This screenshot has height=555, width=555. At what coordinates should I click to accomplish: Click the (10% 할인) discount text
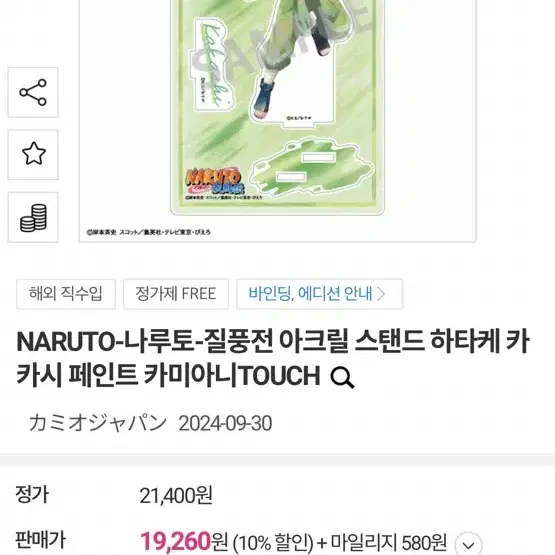click(x=273, y=542)
